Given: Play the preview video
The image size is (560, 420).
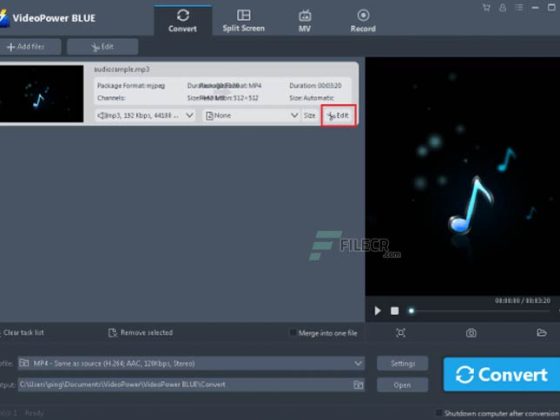Looking at the screenshot, I should click(x=377, y=311).
